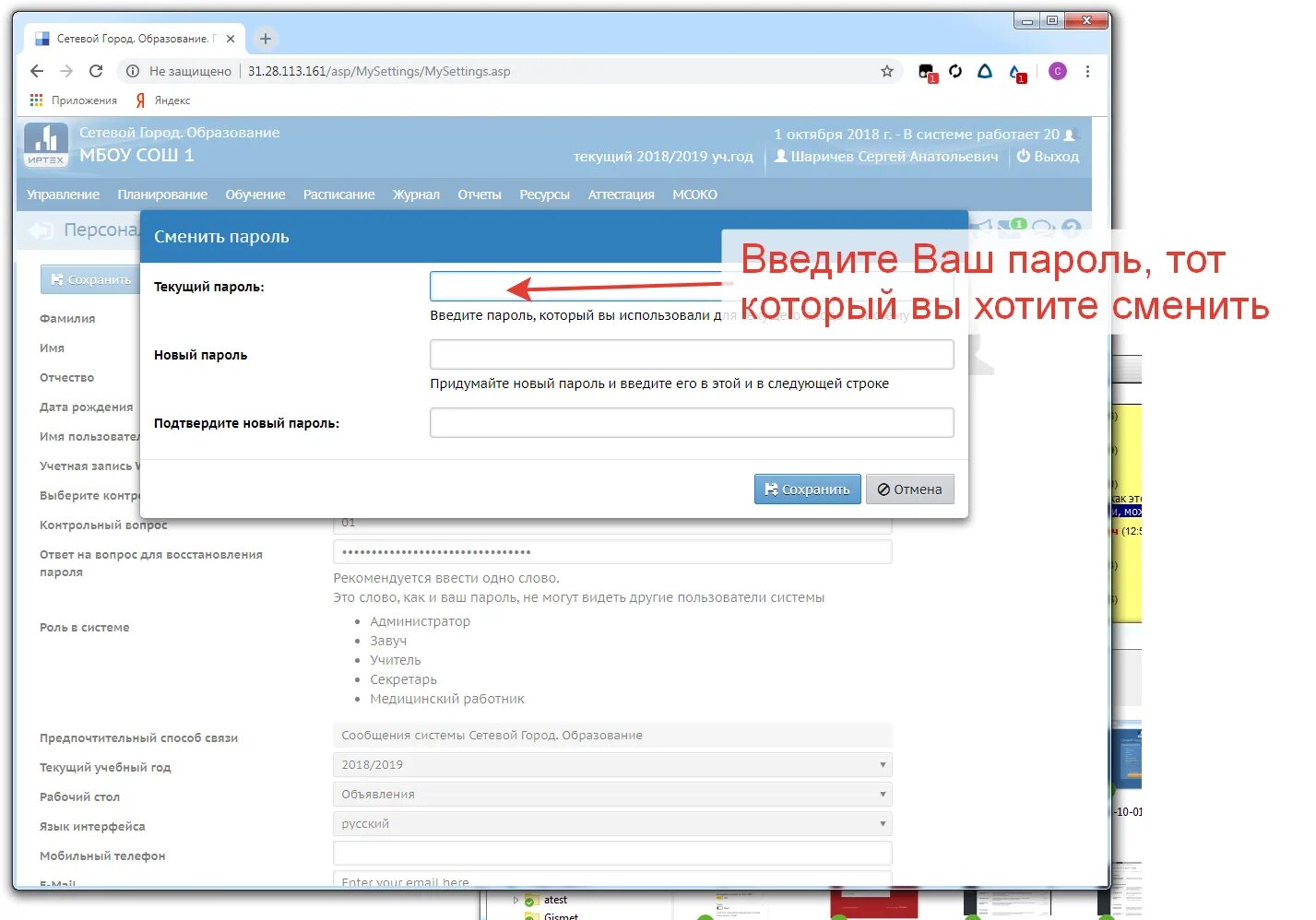This screenshot has width=1316, height=920.
Task: Bookmark page with star icon
Action: coord(887,71)
